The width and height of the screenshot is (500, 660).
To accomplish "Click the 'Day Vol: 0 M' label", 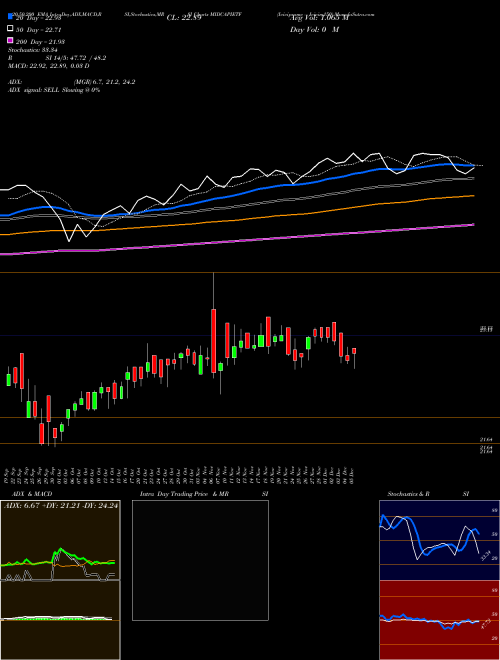I will 315,30.
